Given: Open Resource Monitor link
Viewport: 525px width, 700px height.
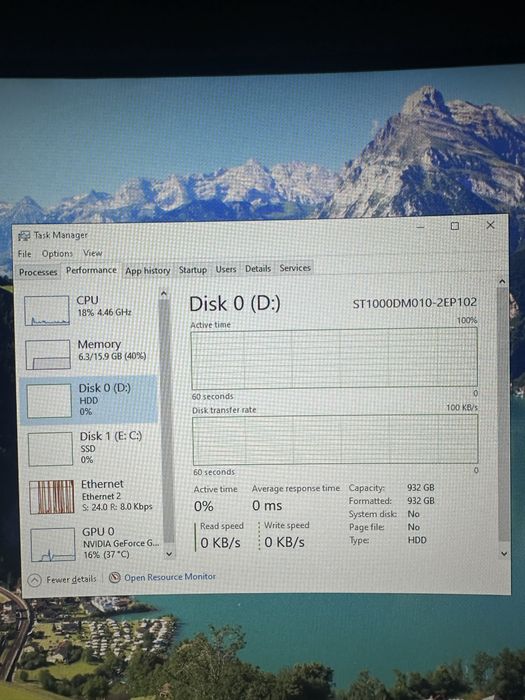Looking at the screenshot, I should pos(170,577).
